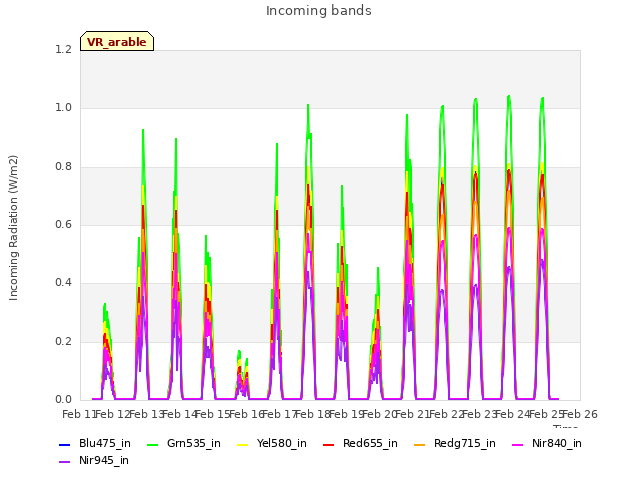Click the purple Nir945_in legend swatch

65,462
